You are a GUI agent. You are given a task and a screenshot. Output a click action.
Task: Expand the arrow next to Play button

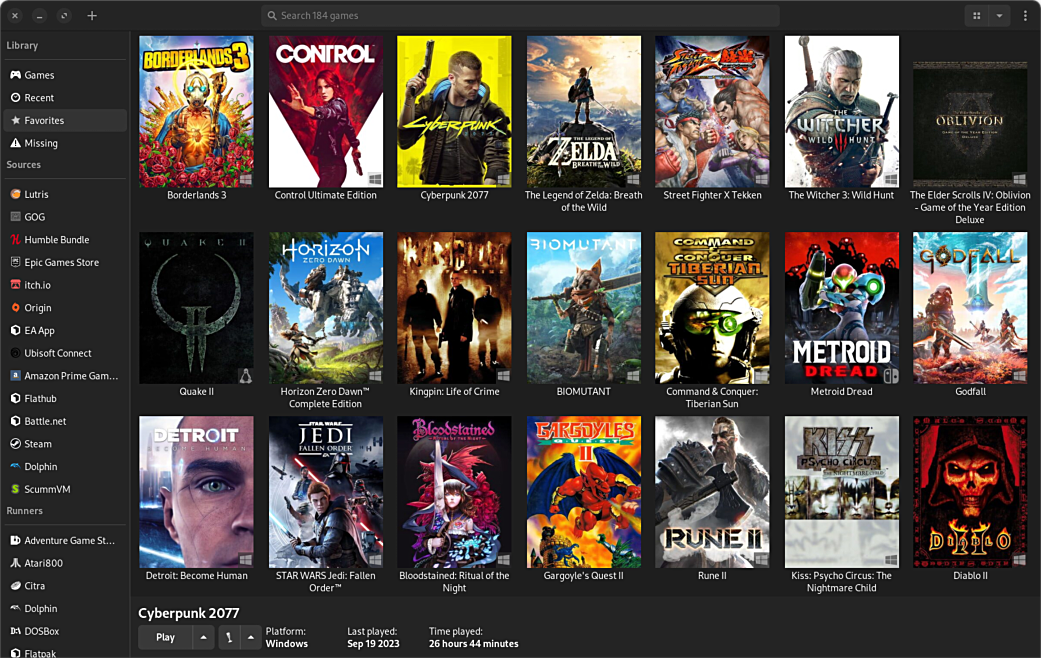pyautogui.click(x=204, y=637)
